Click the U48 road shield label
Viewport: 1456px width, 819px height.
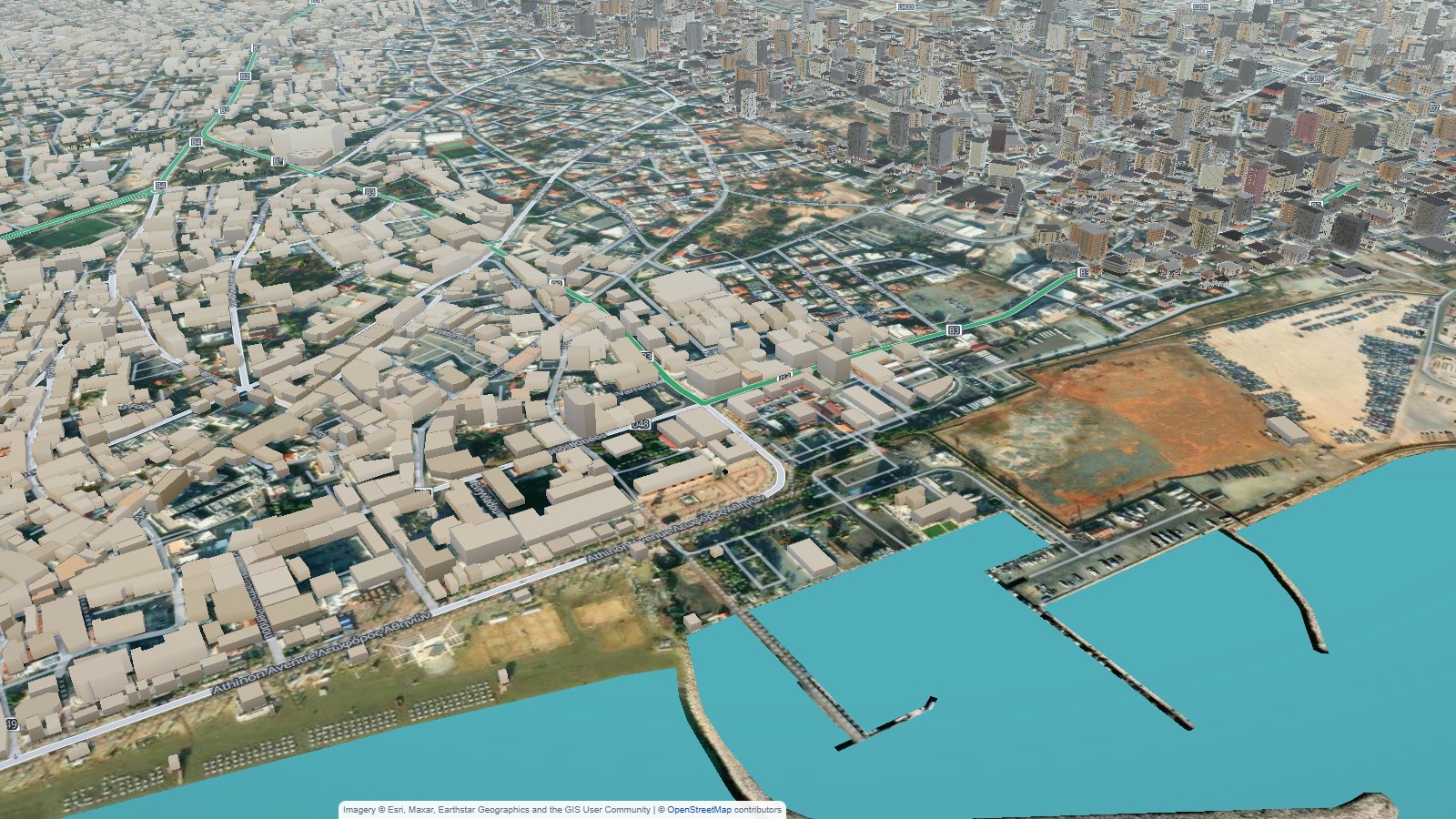pos(641,424)
